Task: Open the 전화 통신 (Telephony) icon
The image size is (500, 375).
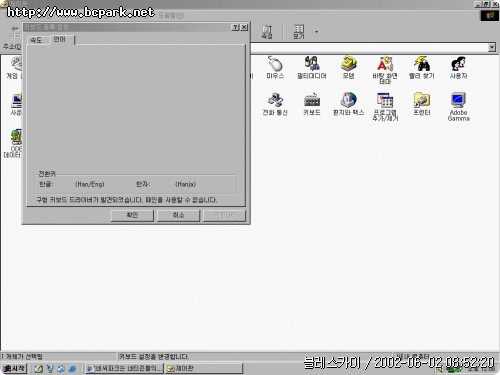Action: pyautogui.click(x=275, y=104)
